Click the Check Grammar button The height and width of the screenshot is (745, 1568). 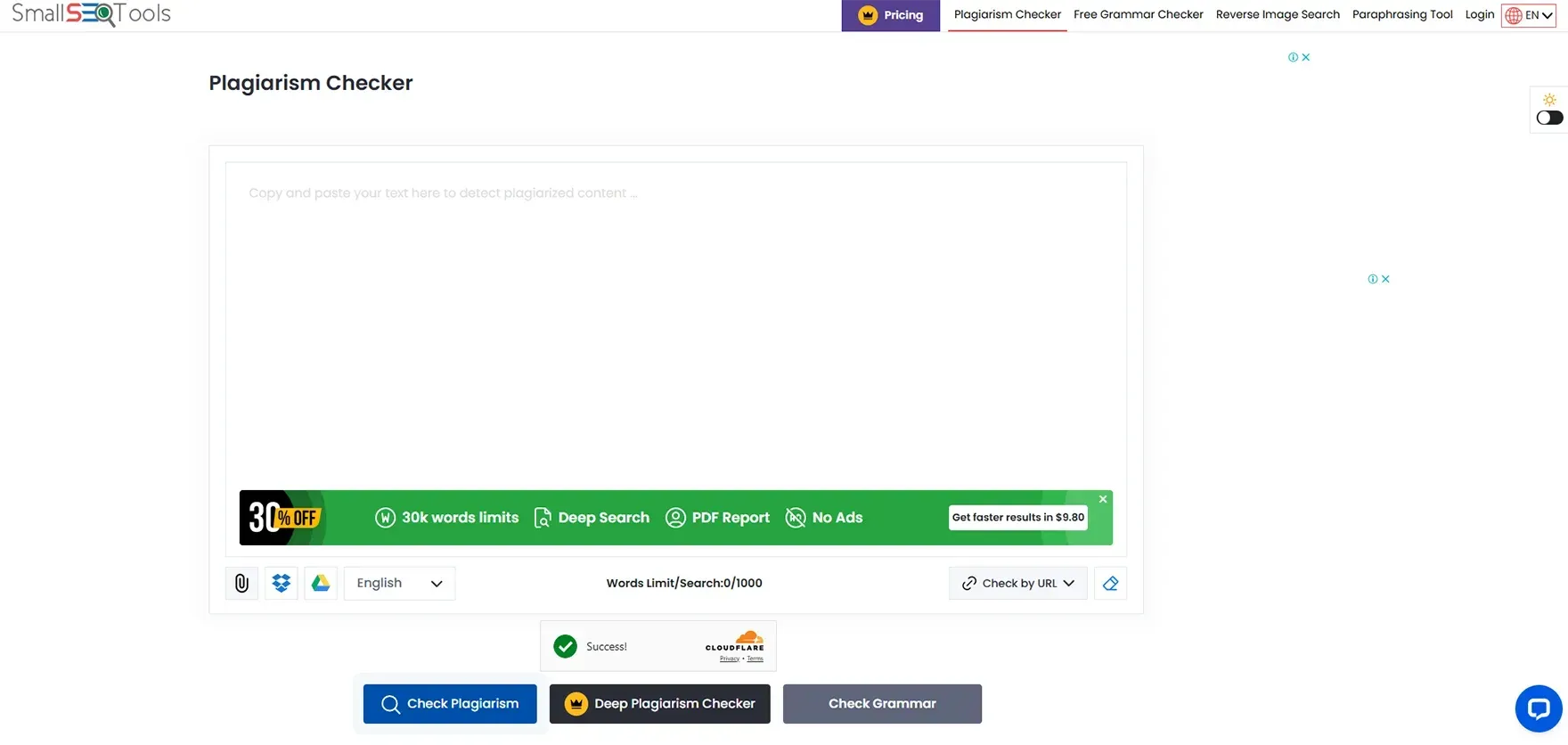tap(882, 704)
